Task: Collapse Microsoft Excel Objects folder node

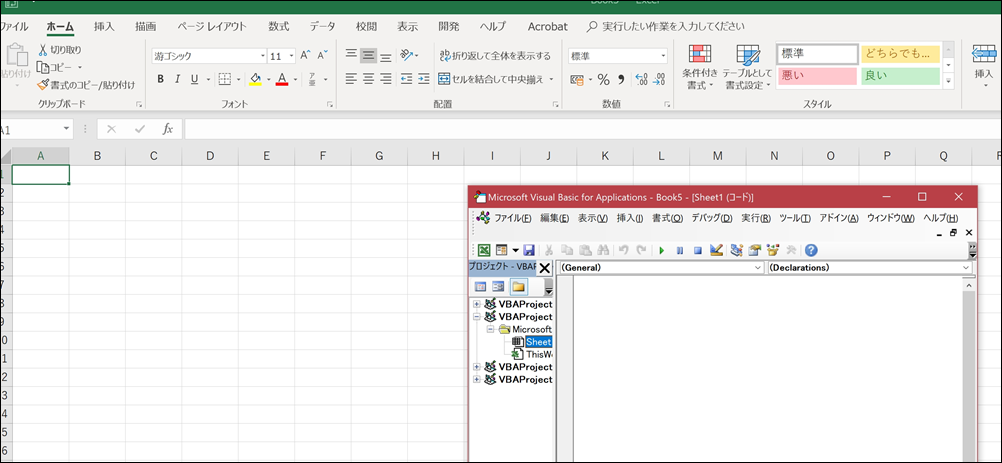Action: click(x=490, y=329)
